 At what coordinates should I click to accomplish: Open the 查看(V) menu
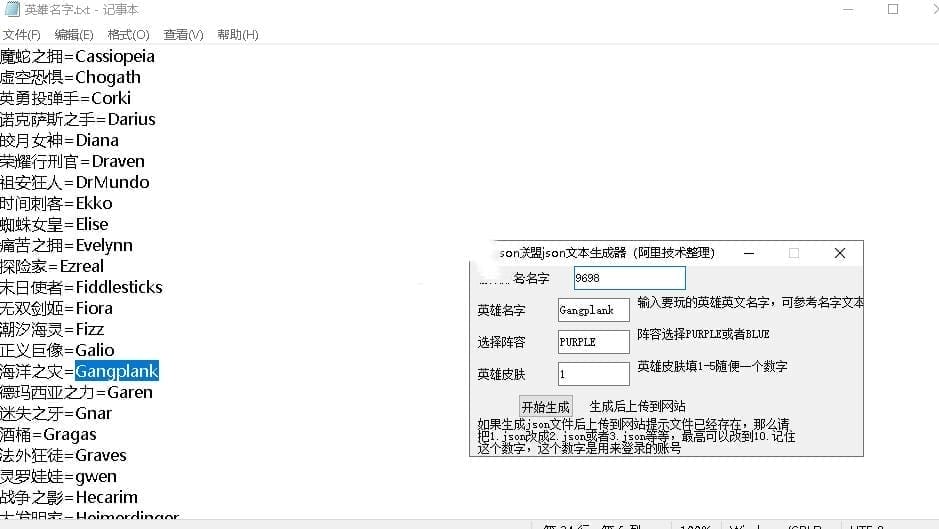pos(183,34)
